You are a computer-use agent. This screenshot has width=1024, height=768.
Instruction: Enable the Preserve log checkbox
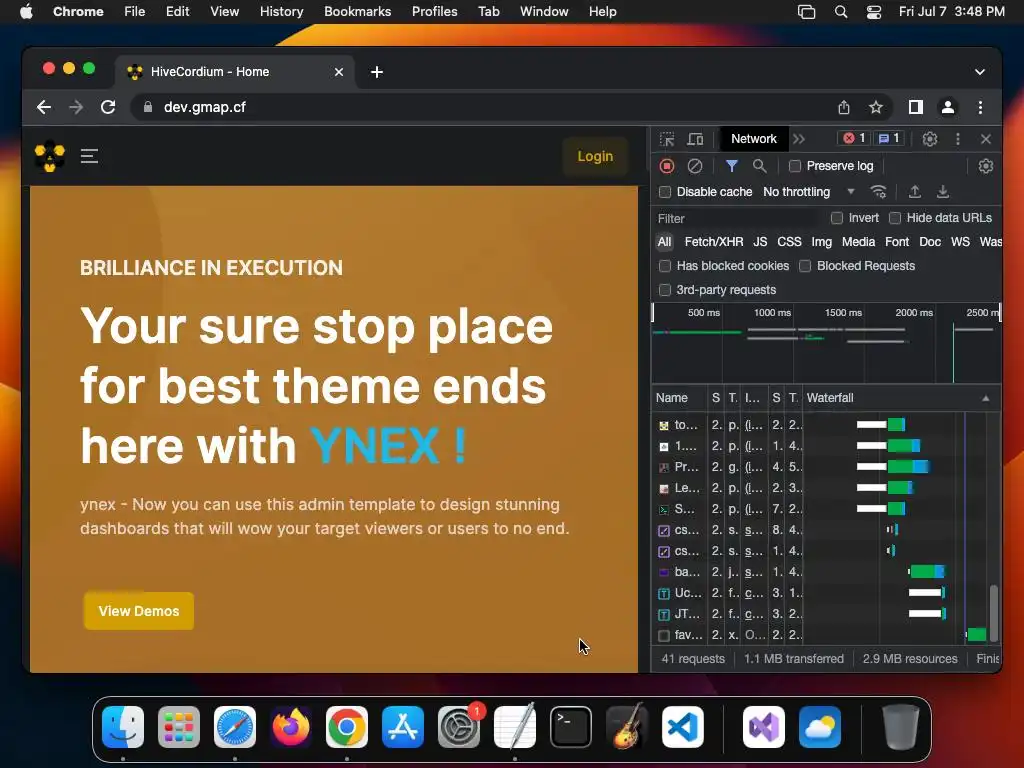point(795,166)
